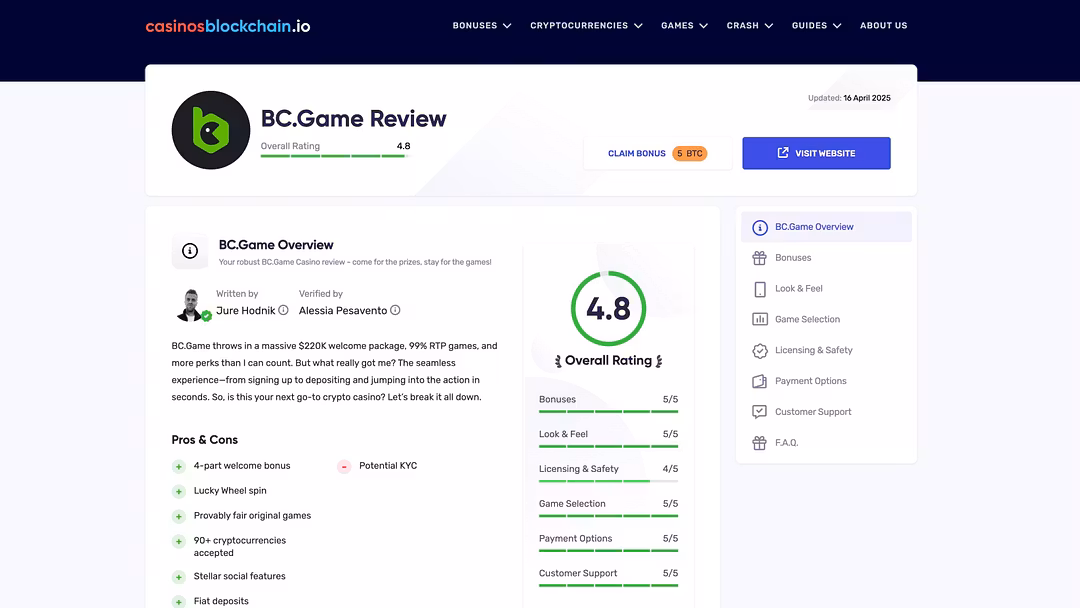Click the phone icon beside Look & Feel
Viewport: 1080px width, 608px height.
pos(760,289)
